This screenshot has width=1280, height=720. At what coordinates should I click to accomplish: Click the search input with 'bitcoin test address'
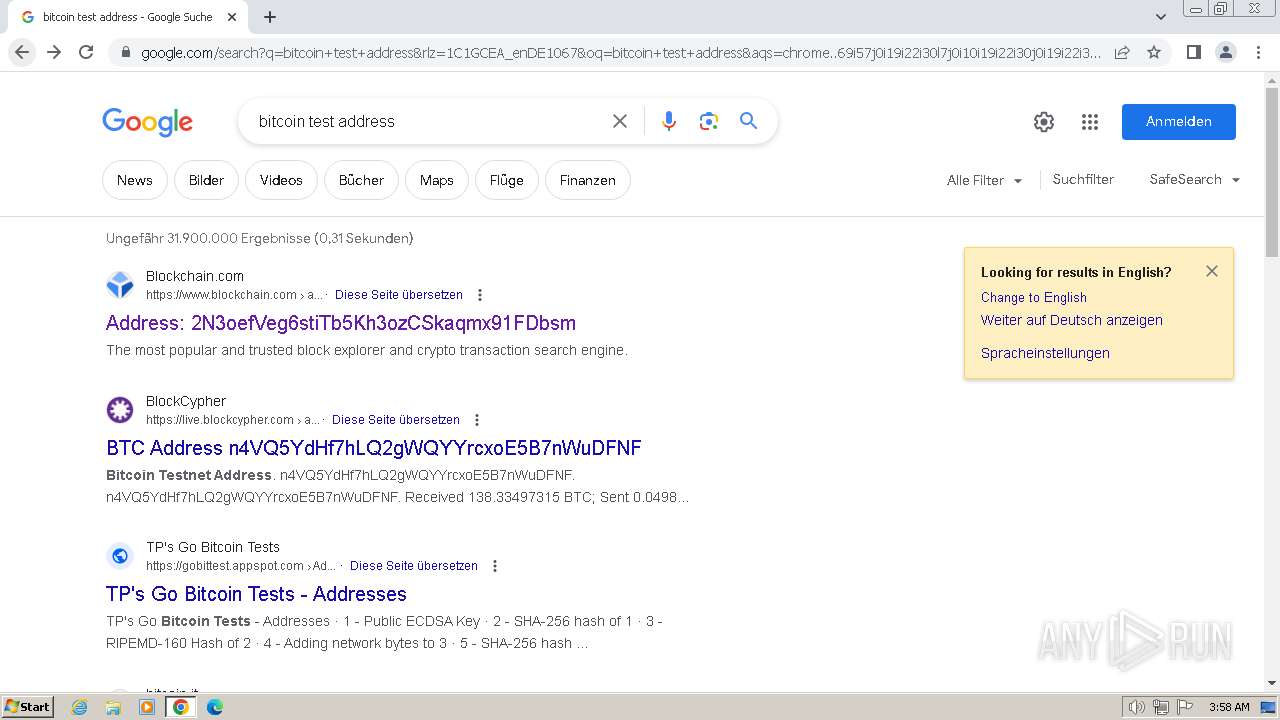(425, 121)
